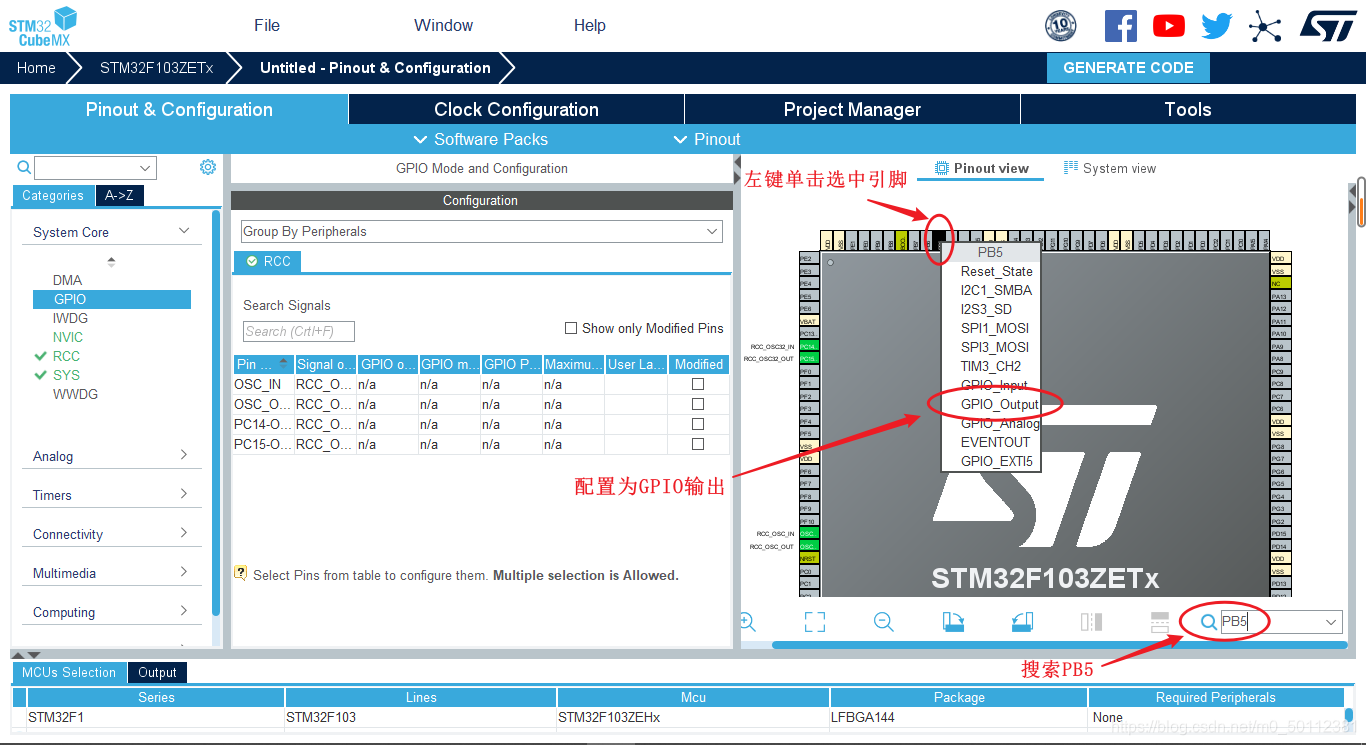
Task: Switch to Clock Configuration tab
Action: pos(516,110)
